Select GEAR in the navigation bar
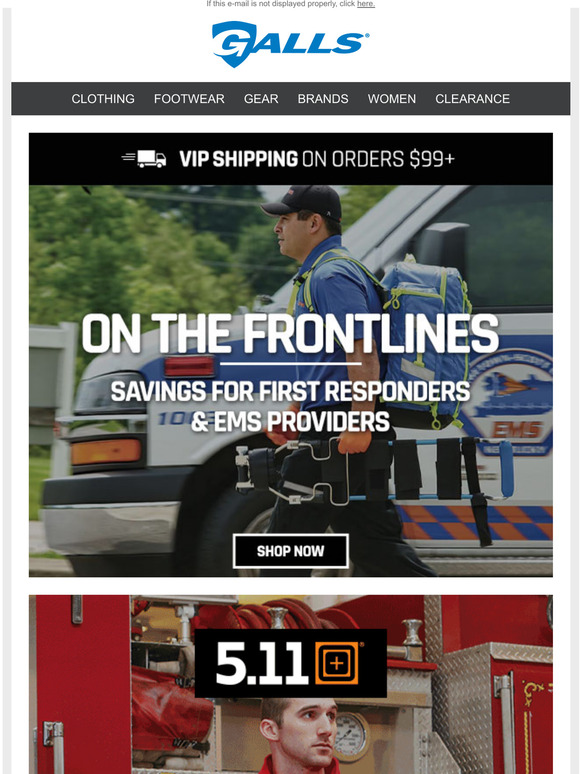This screenshot has height=774, width=580. pos(261,99)
